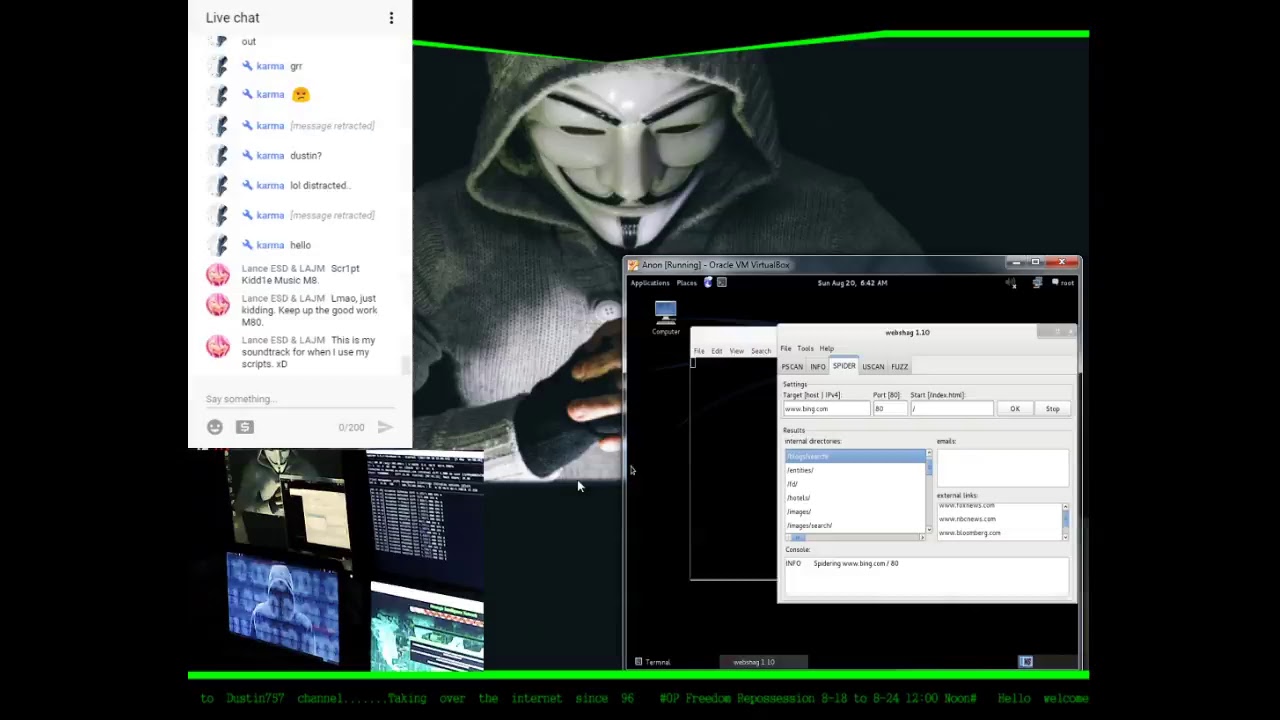Click the webshag console output area

[926, 576]
